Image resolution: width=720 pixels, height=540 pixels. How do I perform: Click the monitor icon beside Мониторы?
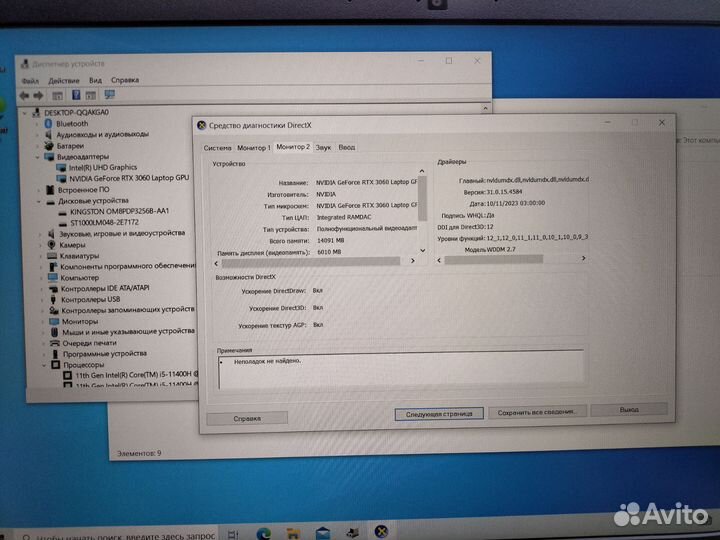(54, 321)
